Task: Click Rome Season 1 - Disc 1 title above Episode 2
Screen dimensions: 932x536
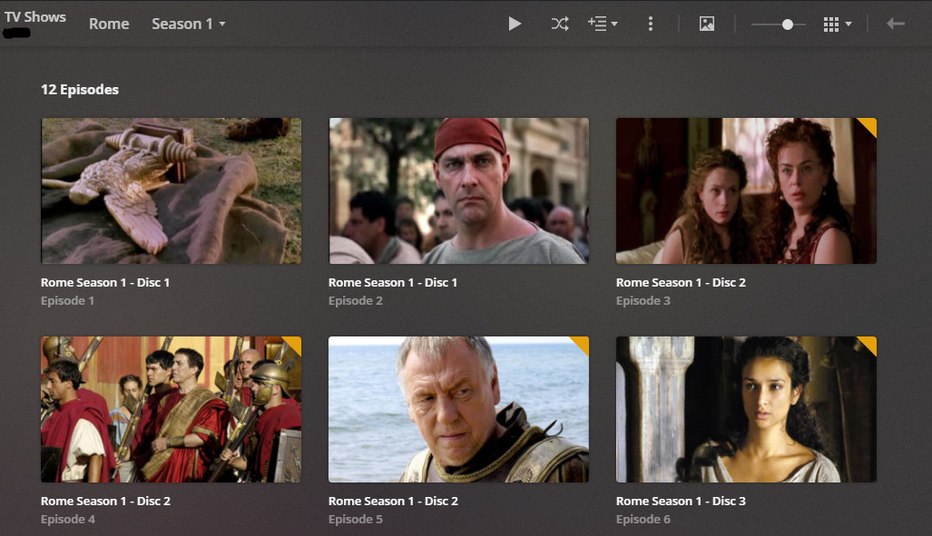Action: pos(393,282)
